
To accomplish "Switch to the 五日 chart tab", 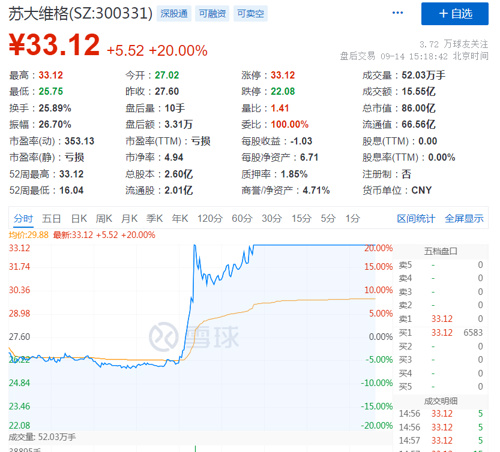I will coord(51,219).
